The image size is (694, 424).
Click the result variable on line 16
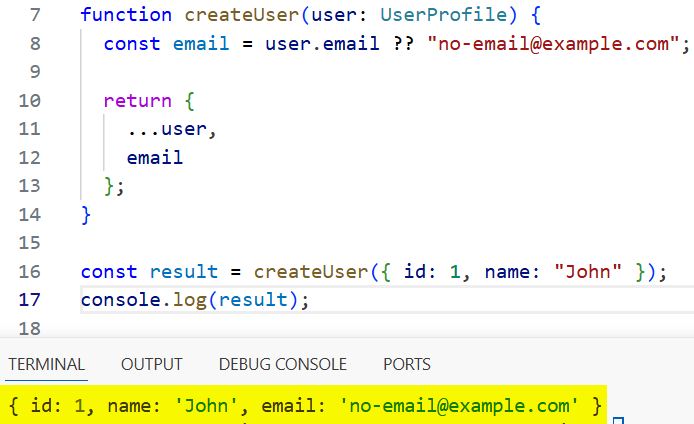click(x=184, y=272)
